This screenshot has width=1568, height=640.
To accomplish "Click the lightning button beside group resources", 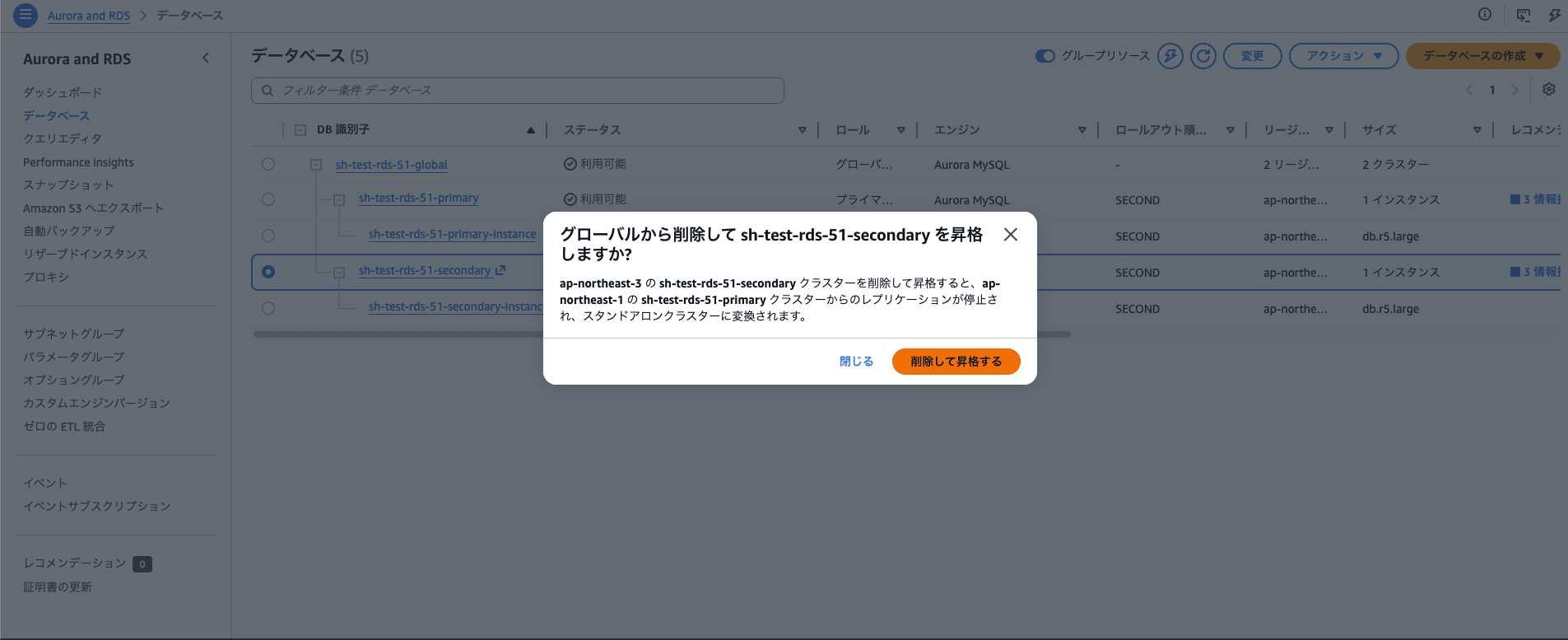I will [1170, 56].
